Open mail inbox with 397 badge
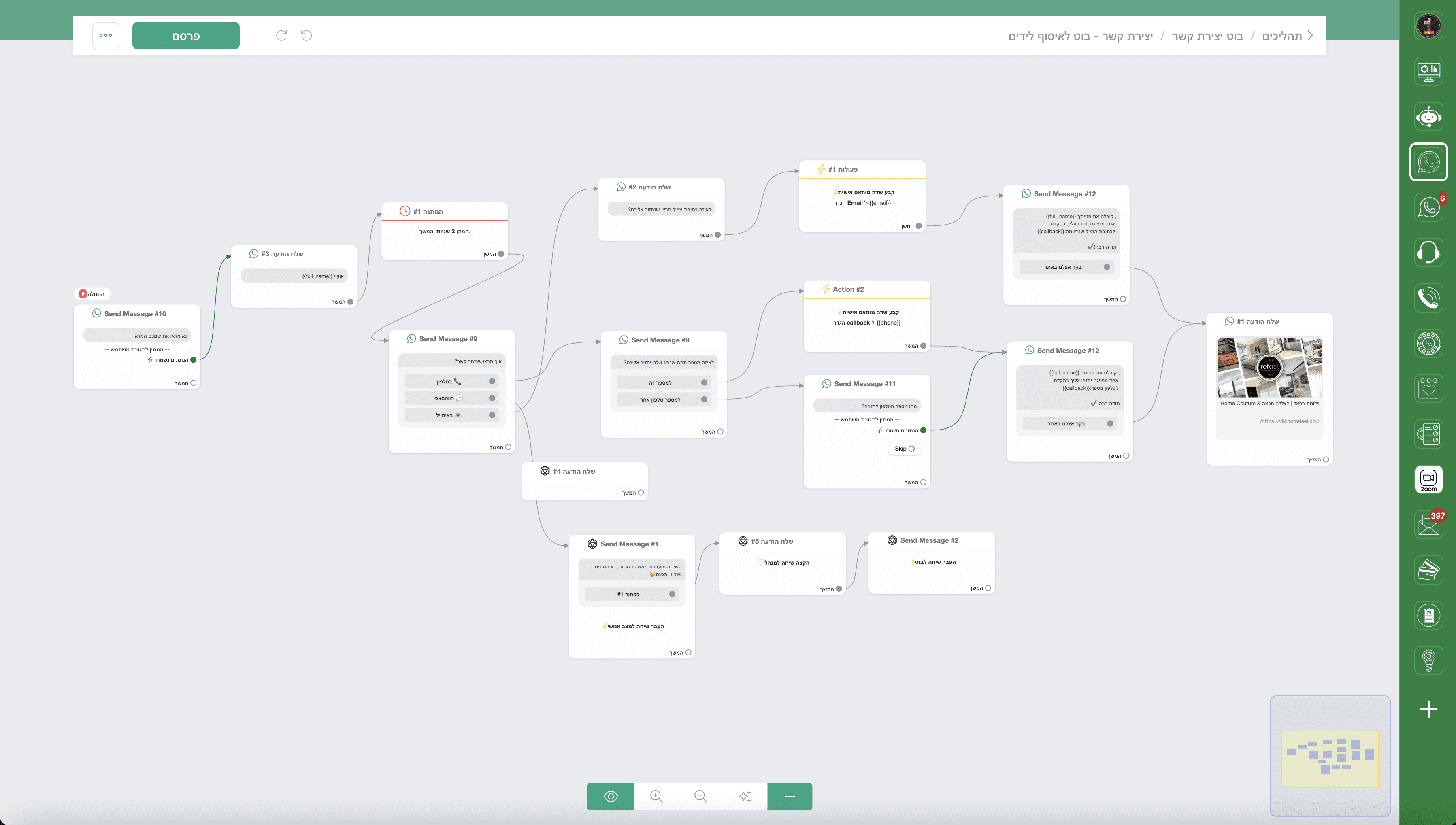Screen dimensions: 1456x825 click(x=1428, y=525)
